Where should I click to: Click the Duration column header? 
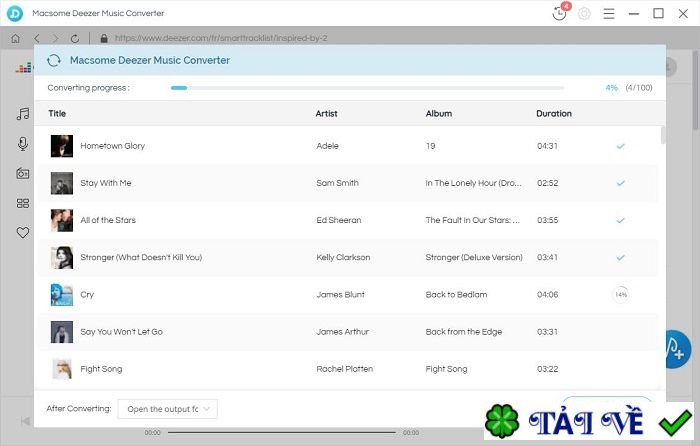click(554, 113)
